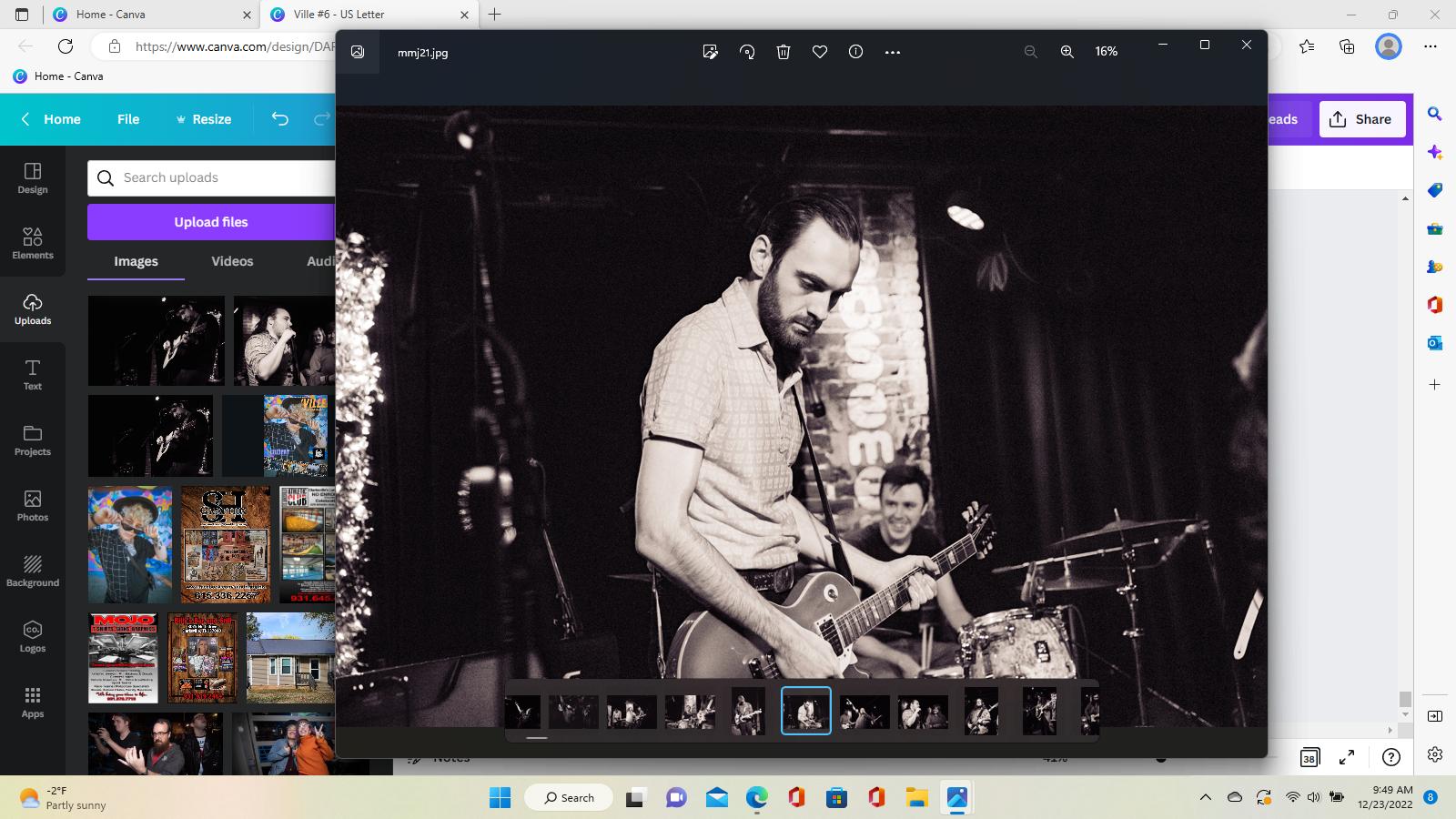Open the Design panel in Canva sidebar
Viewport: 1456px width, 819px height.
33,178
